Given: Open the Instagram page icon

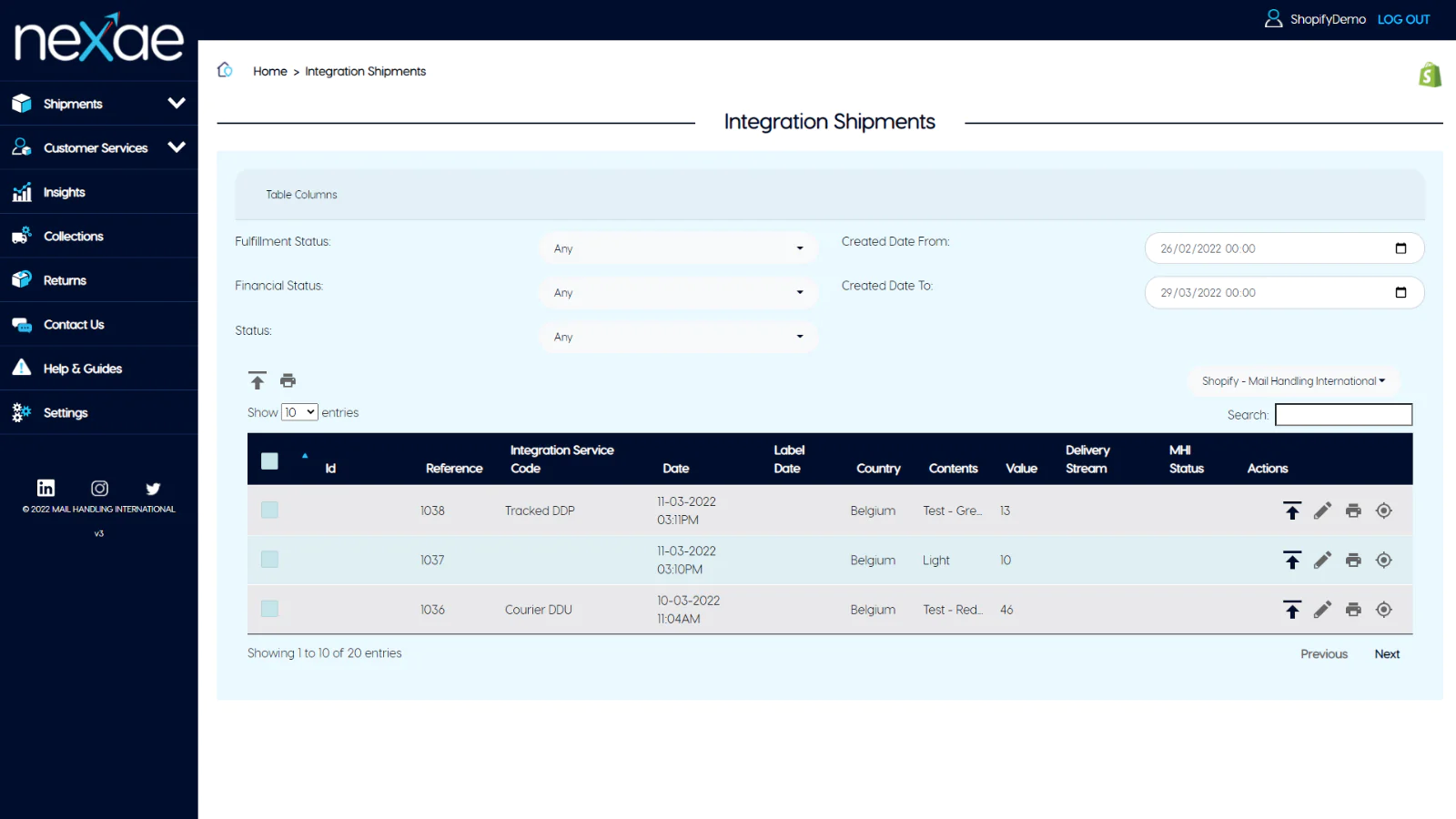Looking at the screenshot, I should [x=100, y=488].
